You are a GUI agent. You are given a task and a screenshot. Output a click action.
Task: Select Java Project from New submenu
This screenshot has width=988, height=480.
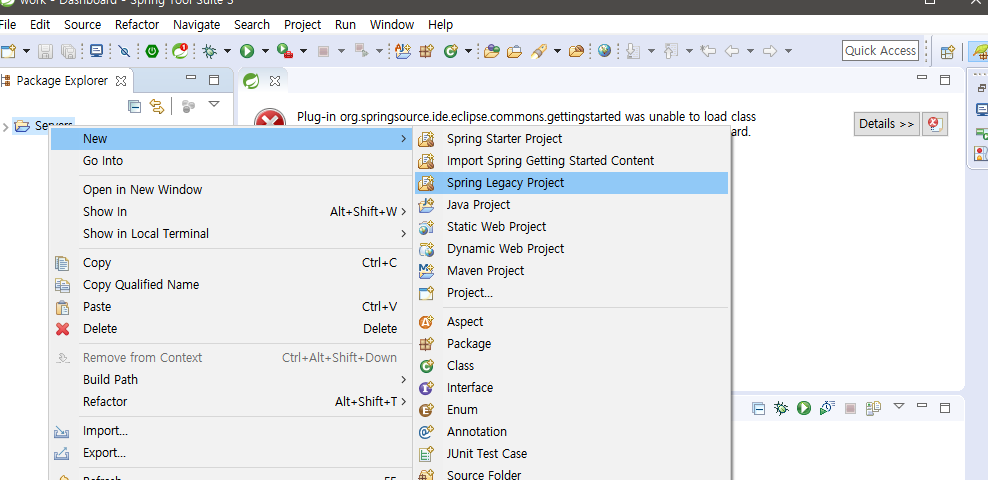(572, 205)
